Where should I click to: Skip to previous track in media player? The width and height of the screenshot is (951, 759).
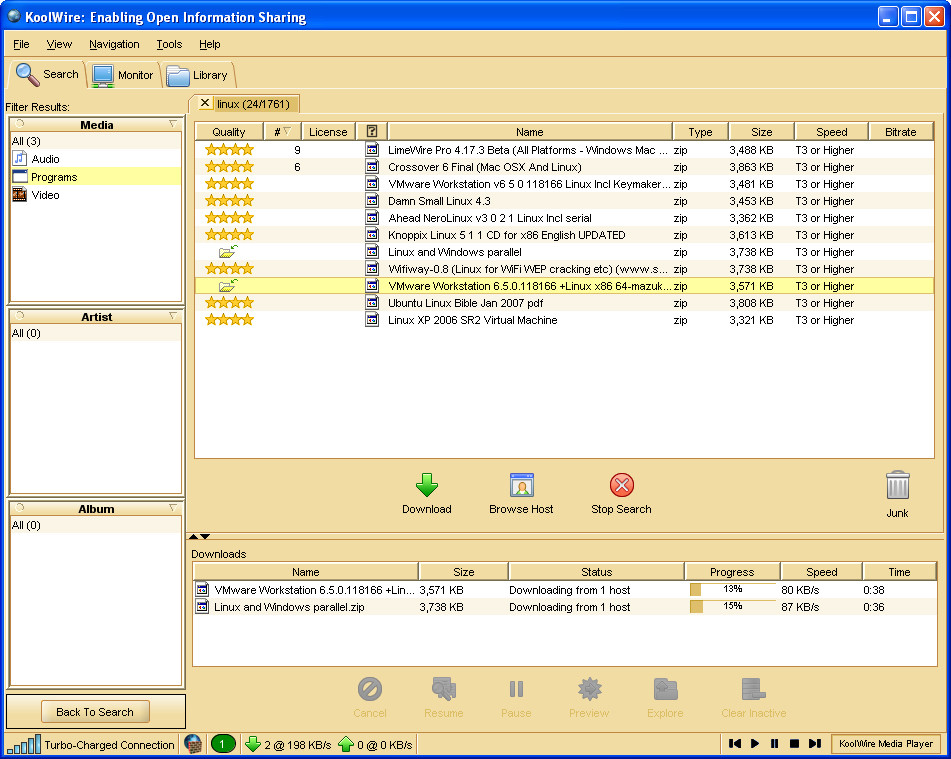point(734,743)
